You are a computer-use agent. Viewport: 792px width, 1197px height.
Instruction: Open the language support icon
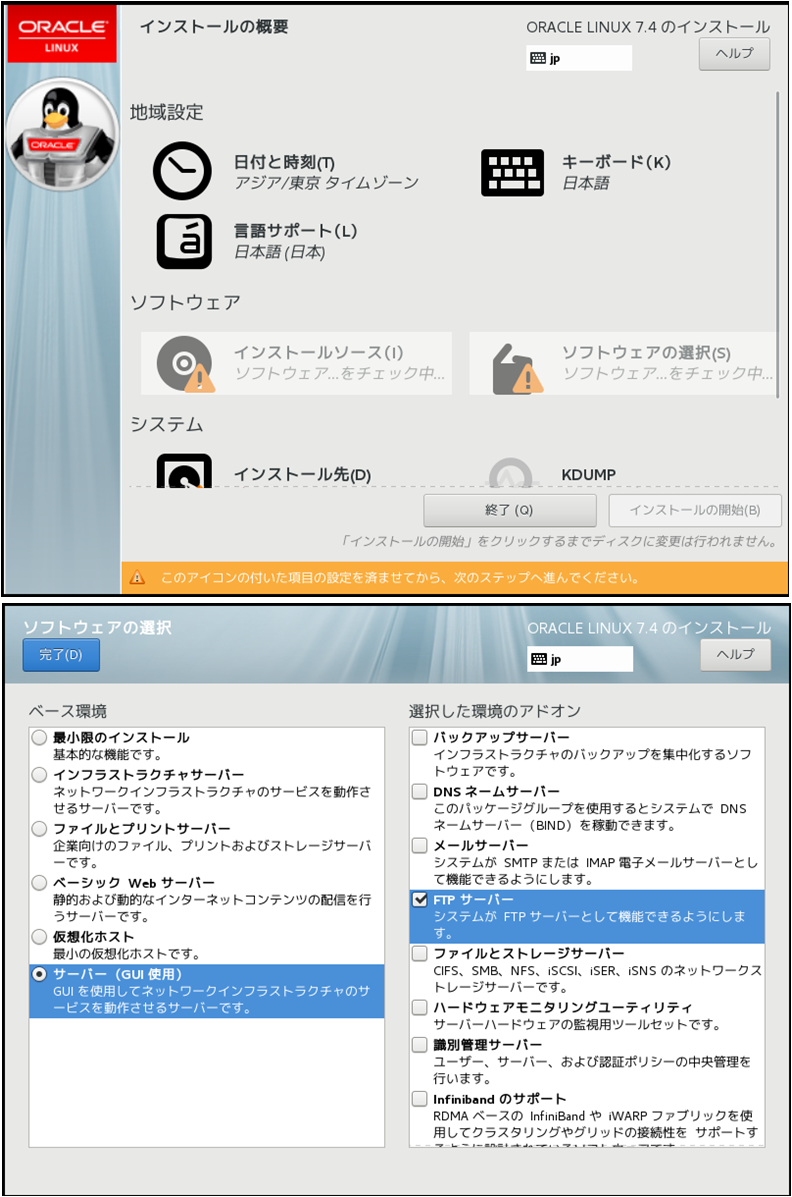point(184,241)
